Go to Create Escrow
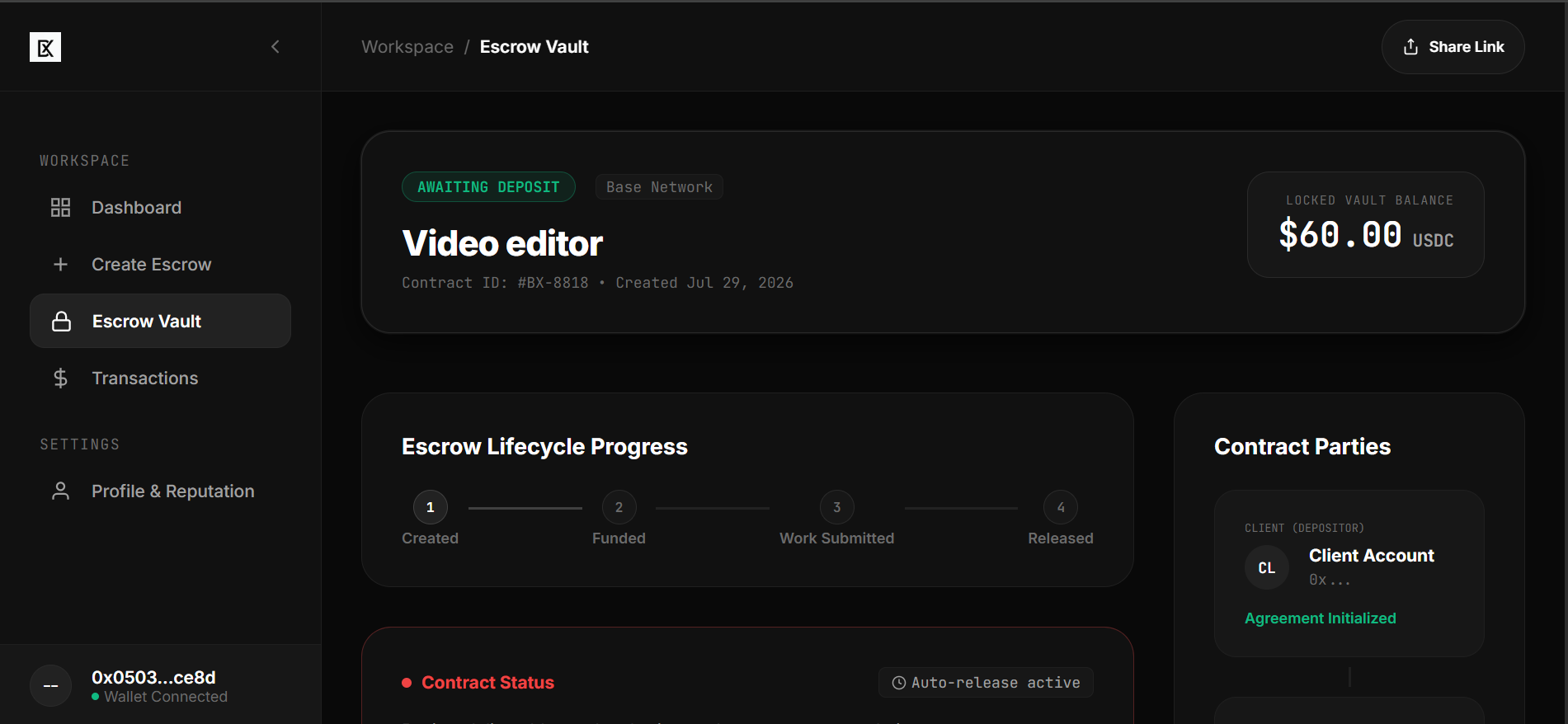Image resolution: width=1568 pixels, height=724 pixels. click(160, 264)
